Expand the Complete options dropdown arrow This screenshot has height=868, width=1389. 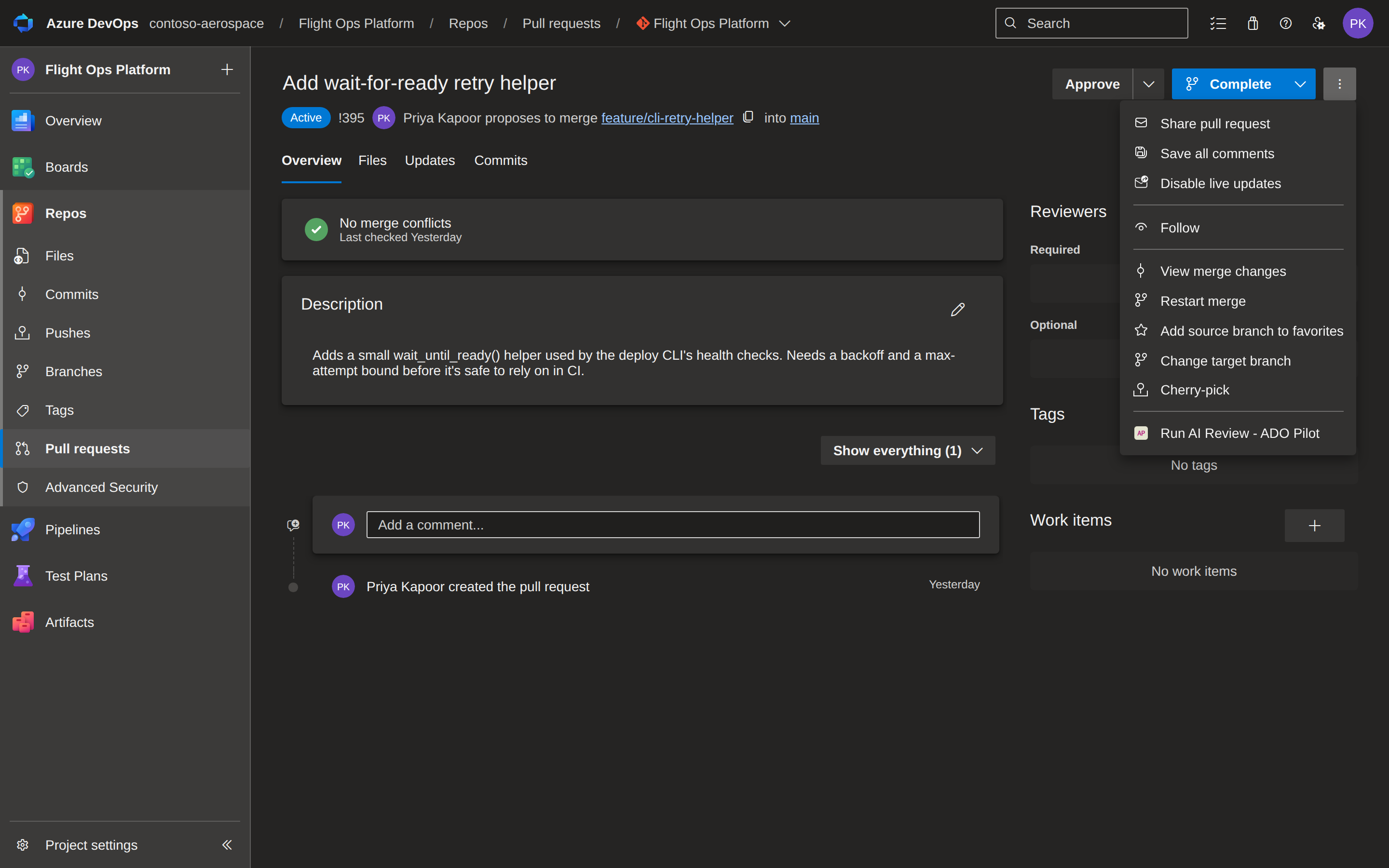click(x=1300, y=84)
